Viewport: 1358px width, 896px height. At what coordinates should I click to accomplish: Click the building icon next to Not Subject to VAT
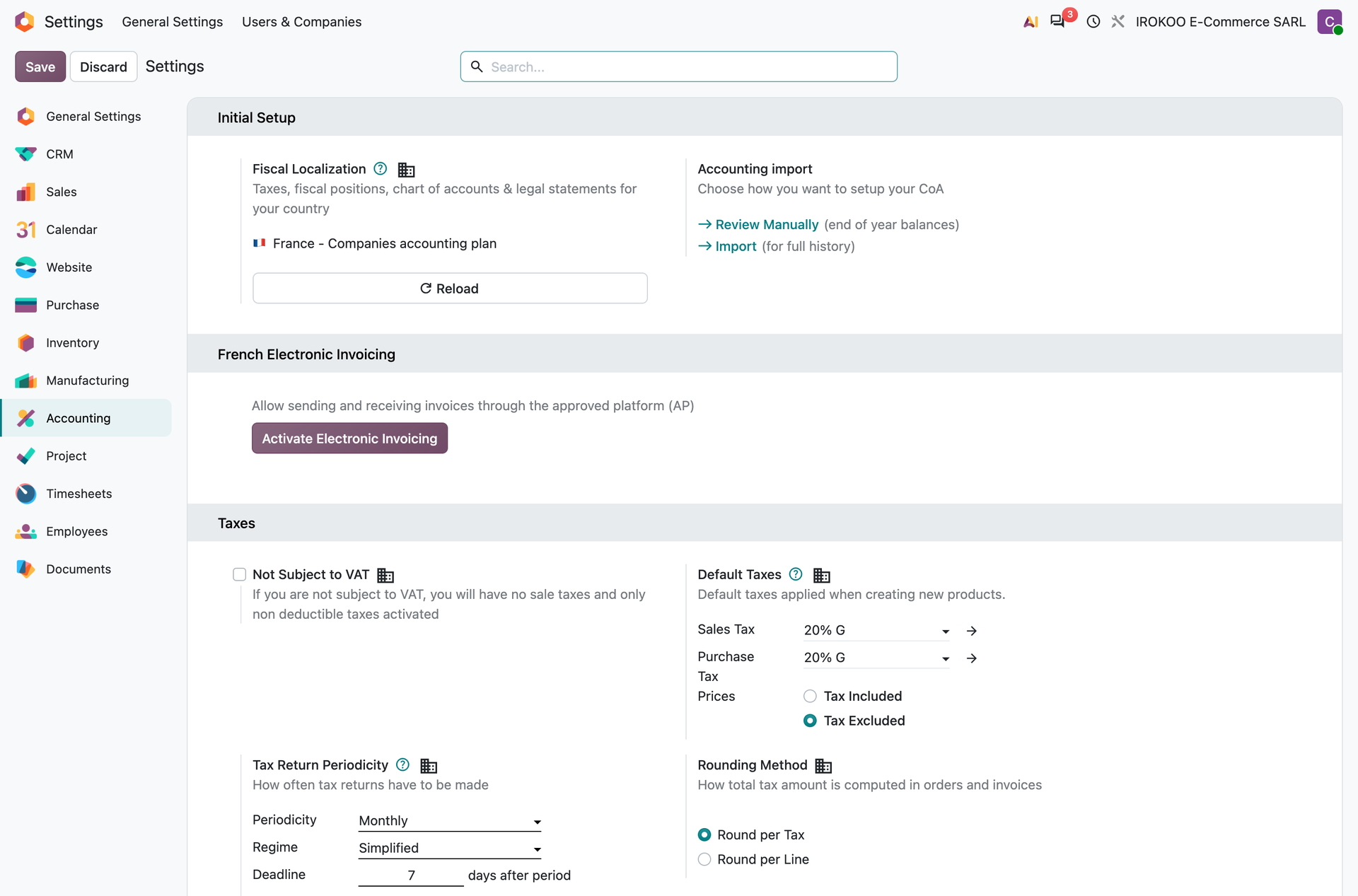tap(385, 575)
